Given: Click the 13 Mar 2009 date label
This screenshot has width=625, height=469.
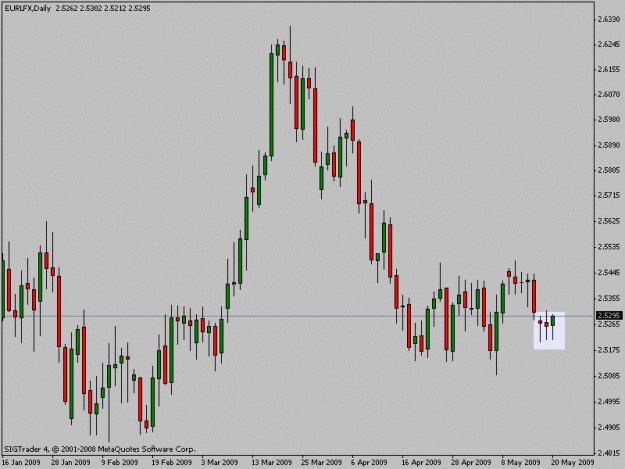Looking at the screenshot, I should click(x=272, y=463).
